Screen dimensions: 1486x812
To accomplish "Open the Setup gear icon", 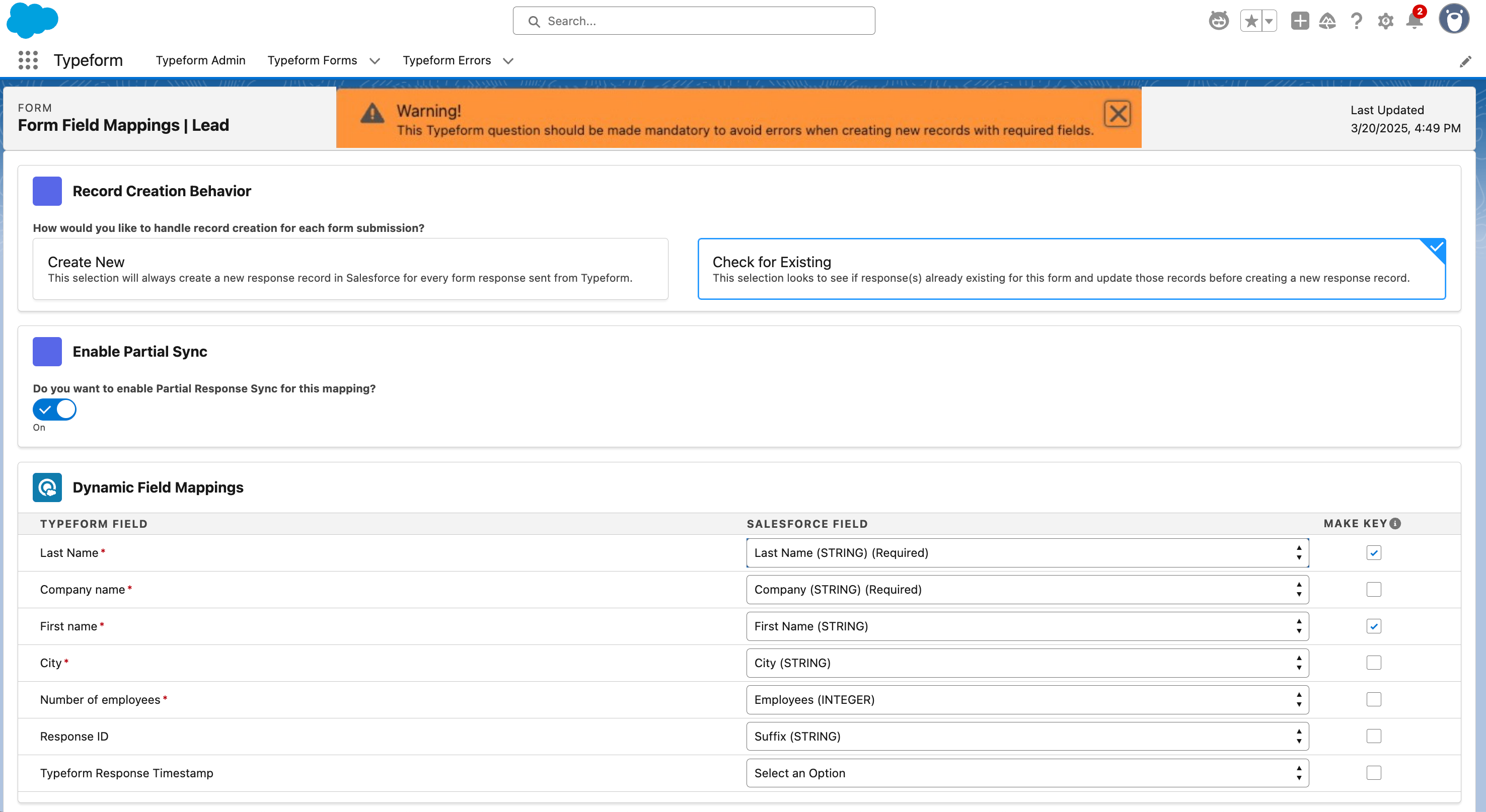I will tap(1385, 21).
